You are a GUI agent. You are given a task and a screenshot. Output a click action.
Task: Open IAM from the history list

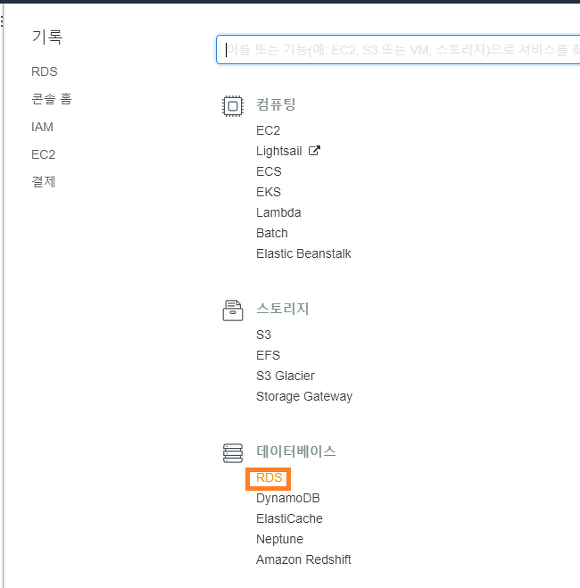(42, 127)
